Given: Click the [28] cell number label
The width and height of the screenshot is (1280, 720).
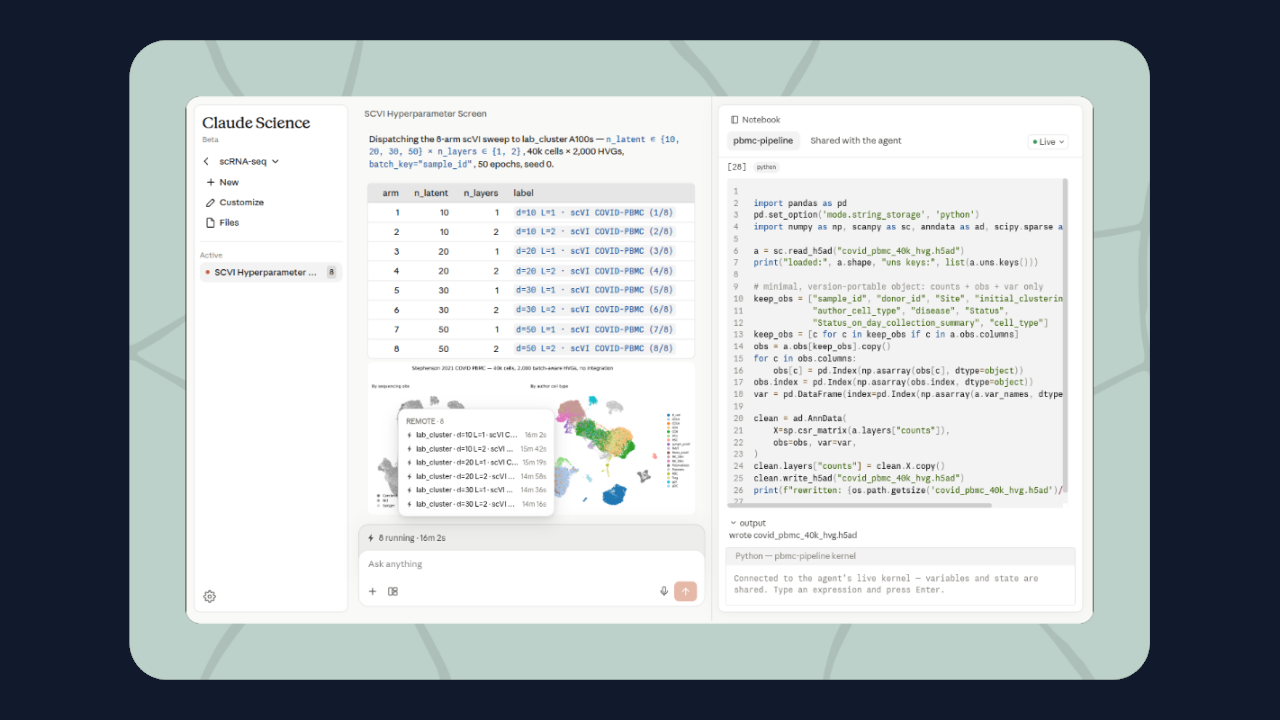Looking at the screenshot, I should click(737, 167).
